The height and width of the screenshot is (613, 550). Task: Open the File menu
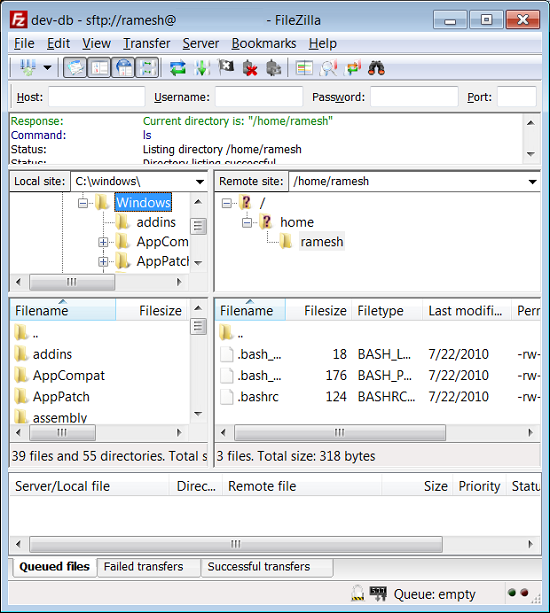coord(24,43)
